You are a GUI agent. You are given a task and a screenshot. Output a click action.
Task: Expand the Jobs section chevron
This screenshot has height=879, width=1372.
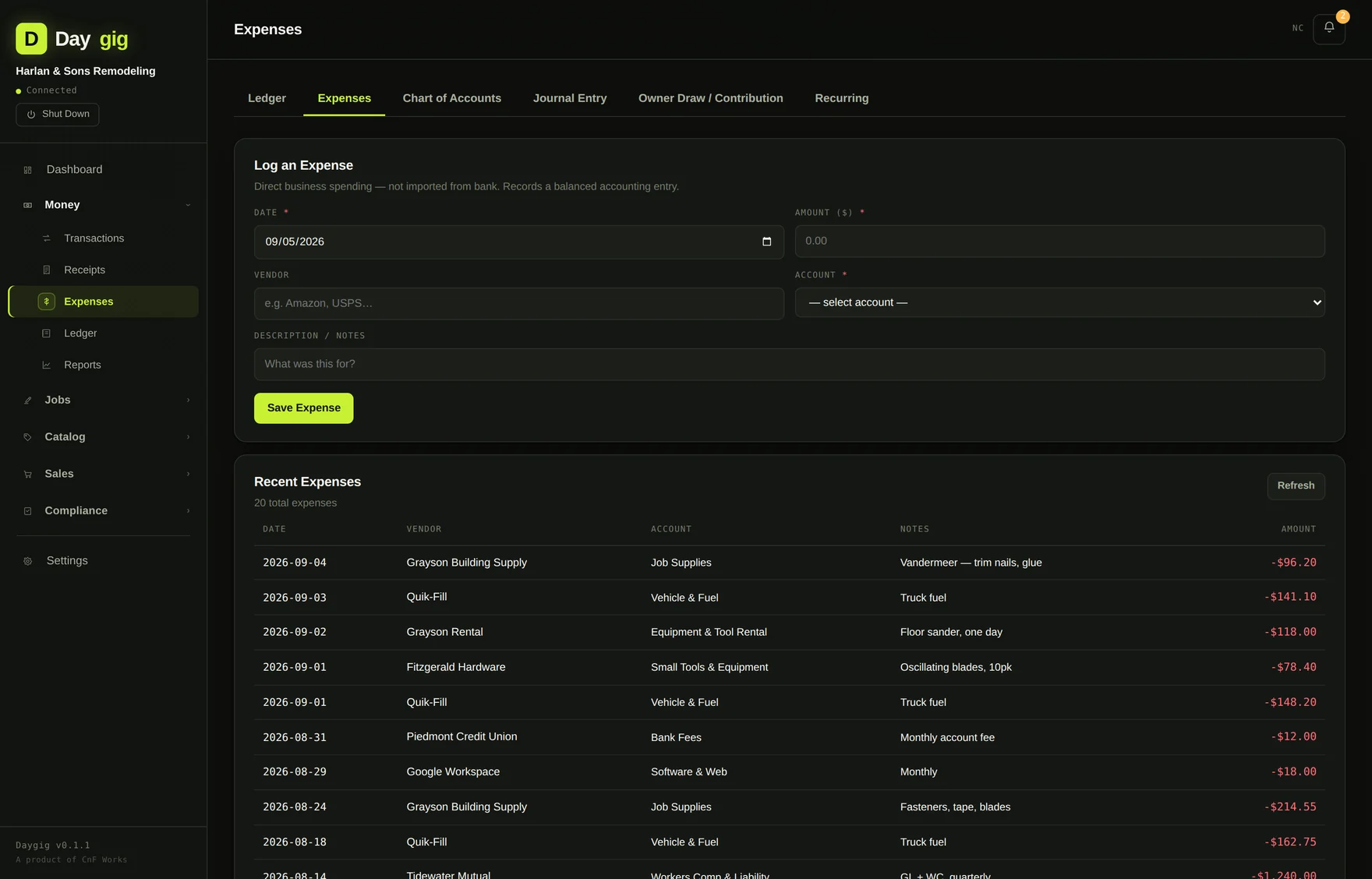coord(188,401)
